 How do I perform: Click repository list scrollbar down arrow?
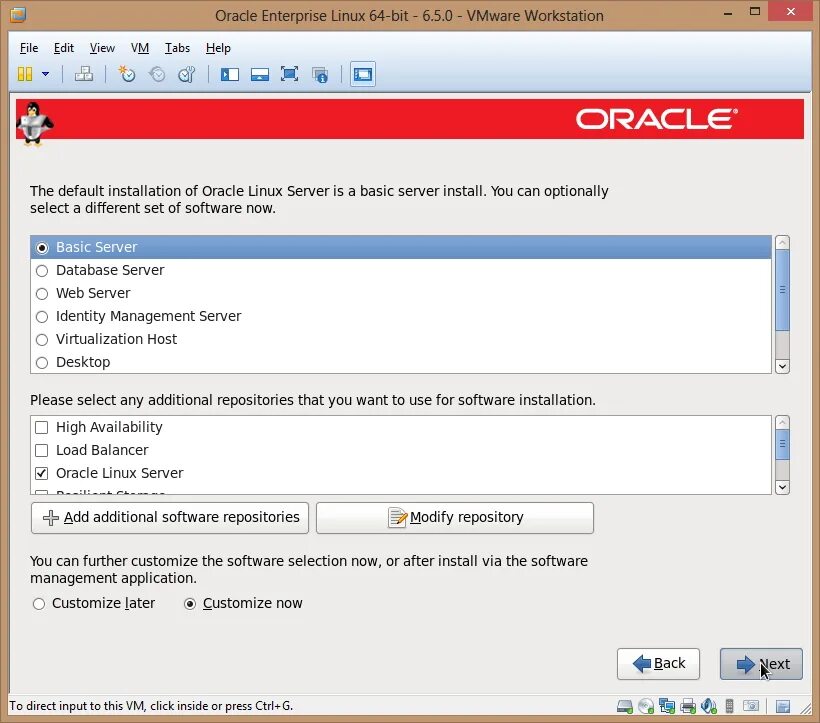point(782,488)
